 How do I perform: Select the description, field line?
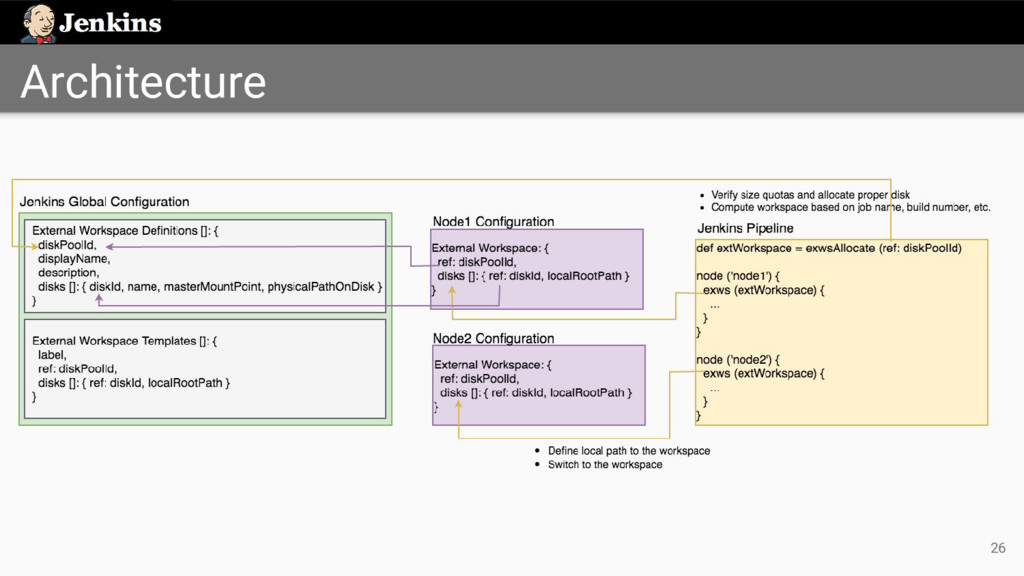(69, 272)
